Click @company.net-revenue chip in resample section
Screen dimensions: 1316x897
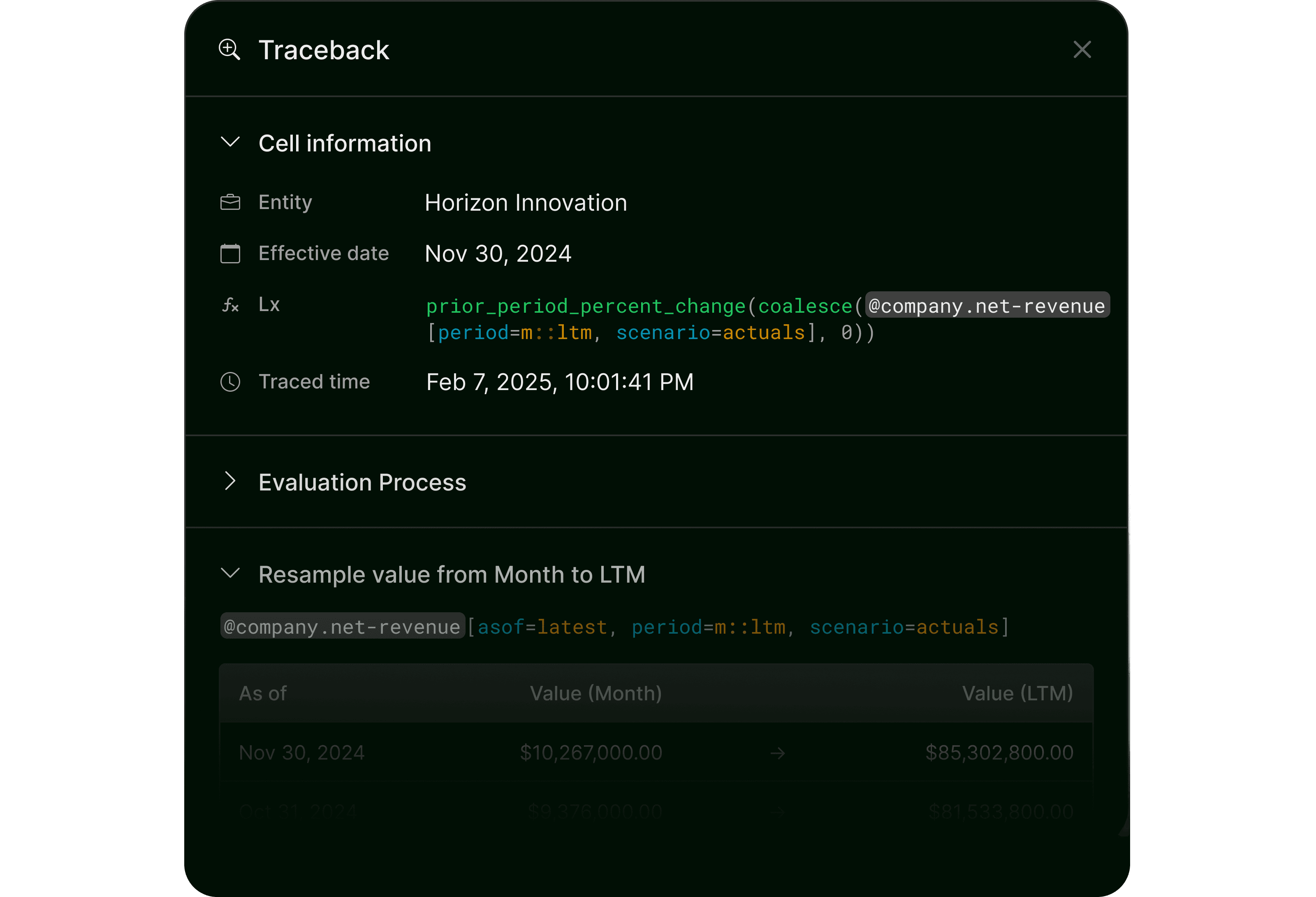tap(342, 627)
